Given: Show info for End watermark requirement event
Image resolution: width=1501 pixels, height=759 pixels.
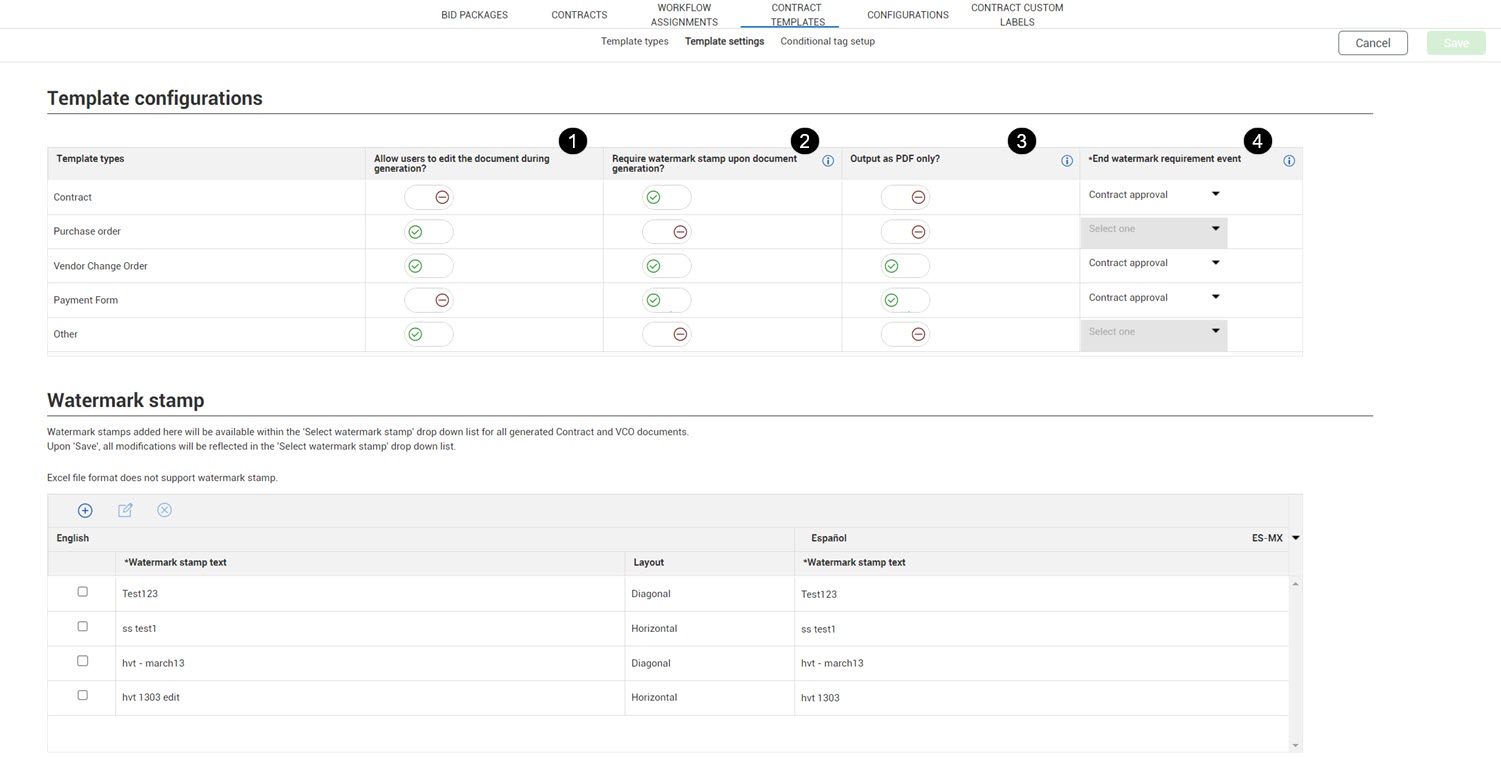Looking at the screenshot, I should [1289, 161].
